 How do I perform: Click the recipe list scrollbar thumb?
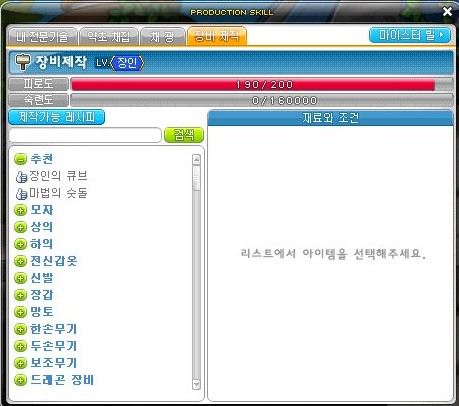[x=196, y=178]
